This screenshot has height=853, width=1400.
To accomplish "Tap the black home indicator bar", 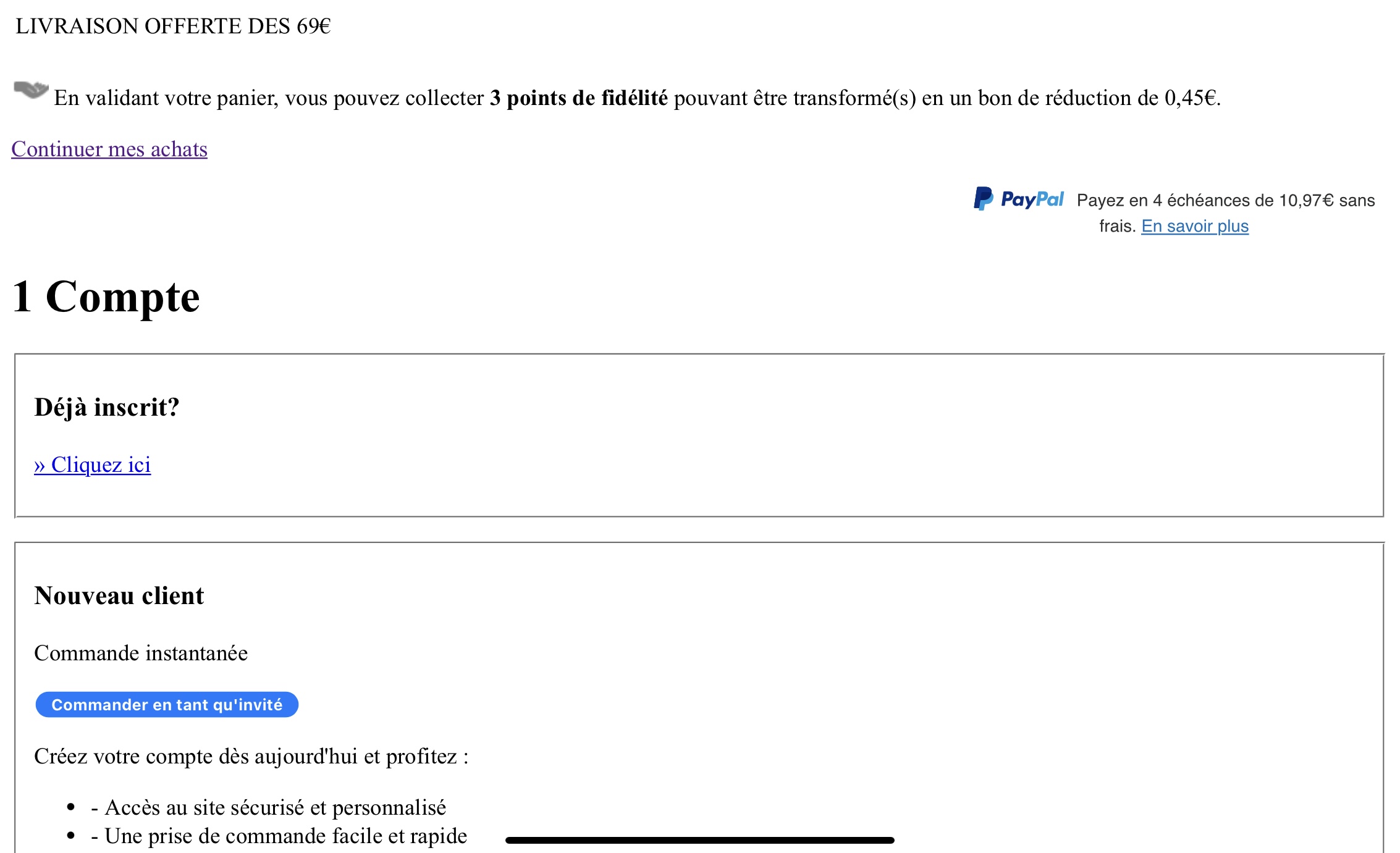I will [x=699, y=840].
